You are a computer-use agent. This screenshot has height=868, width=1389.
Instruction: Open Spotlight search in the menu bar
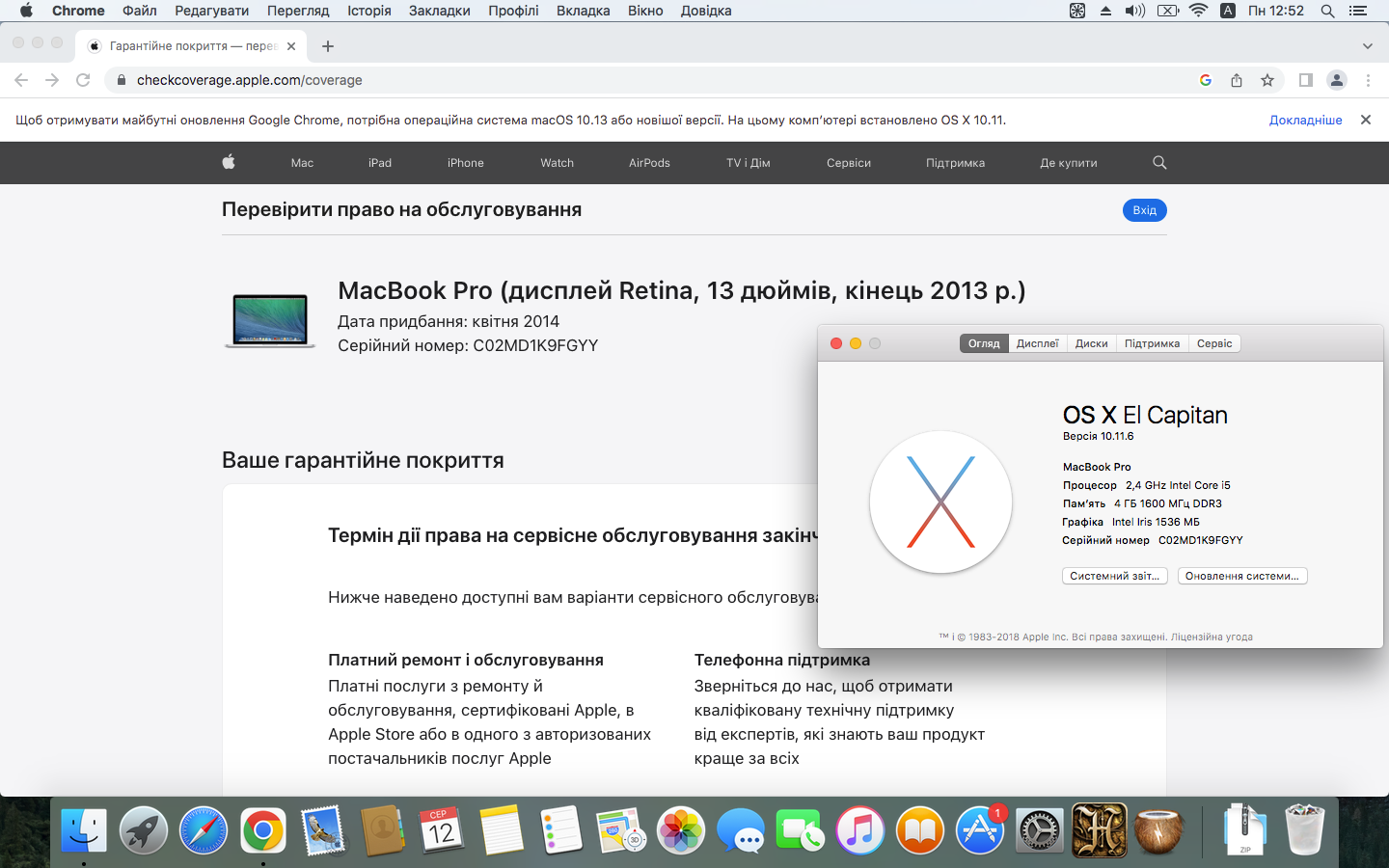[x=1328, y=11]
